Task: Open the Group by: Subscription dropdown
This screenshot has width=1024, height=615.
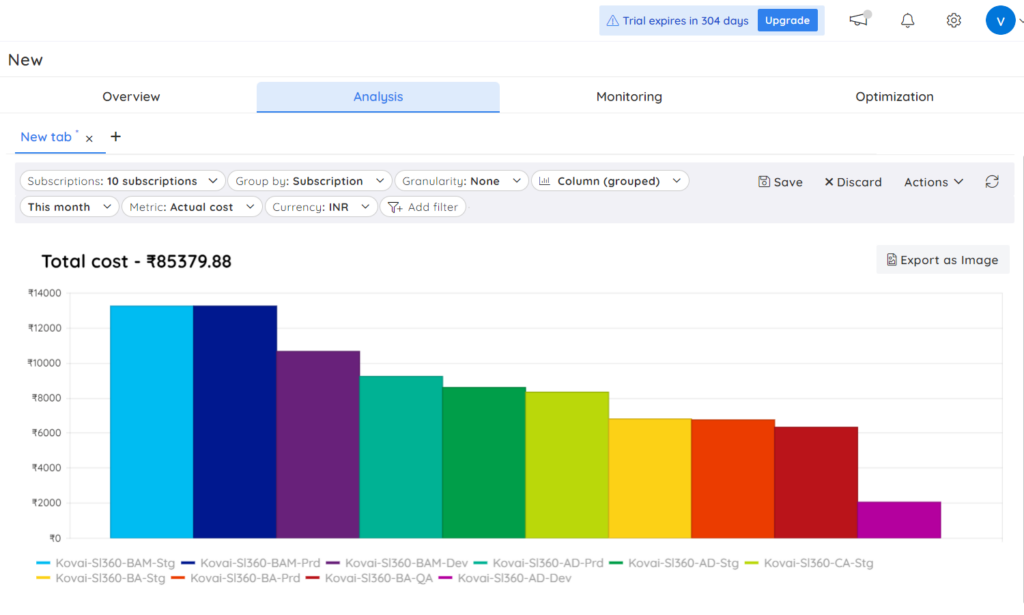Action: (x=309, y=181)
